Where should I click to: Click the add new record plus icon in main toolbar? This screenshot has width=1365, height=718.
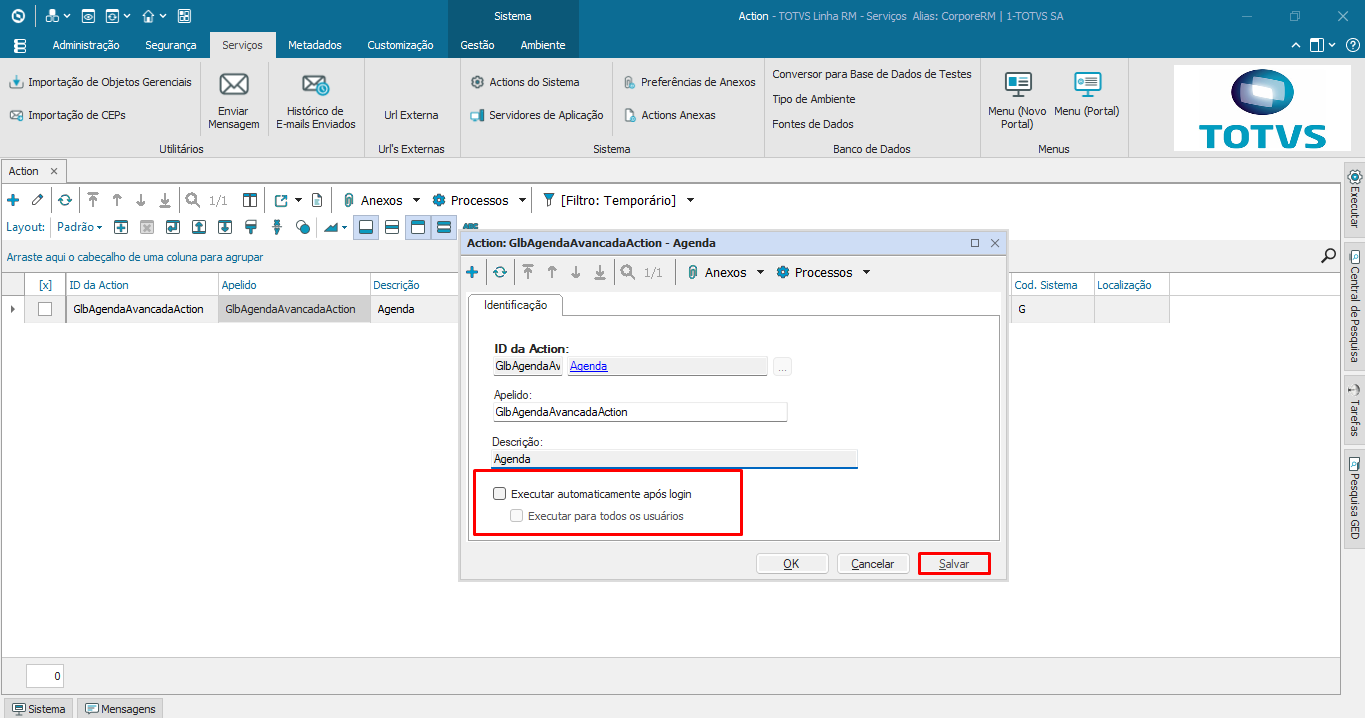[13, 200]
